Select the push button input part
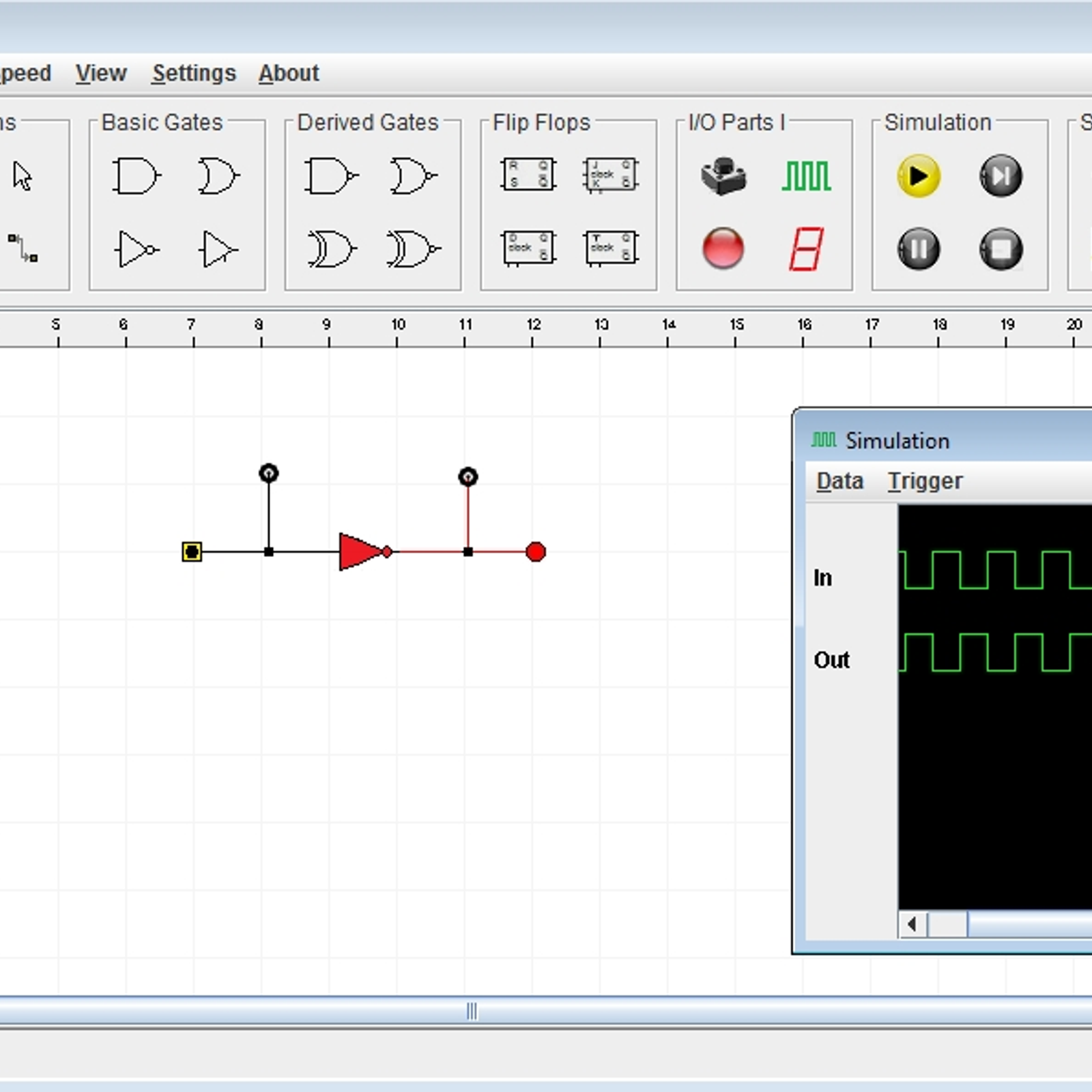Viewport: 1092px width, 1092px height. pyautogui.click(x=723, y=176)
